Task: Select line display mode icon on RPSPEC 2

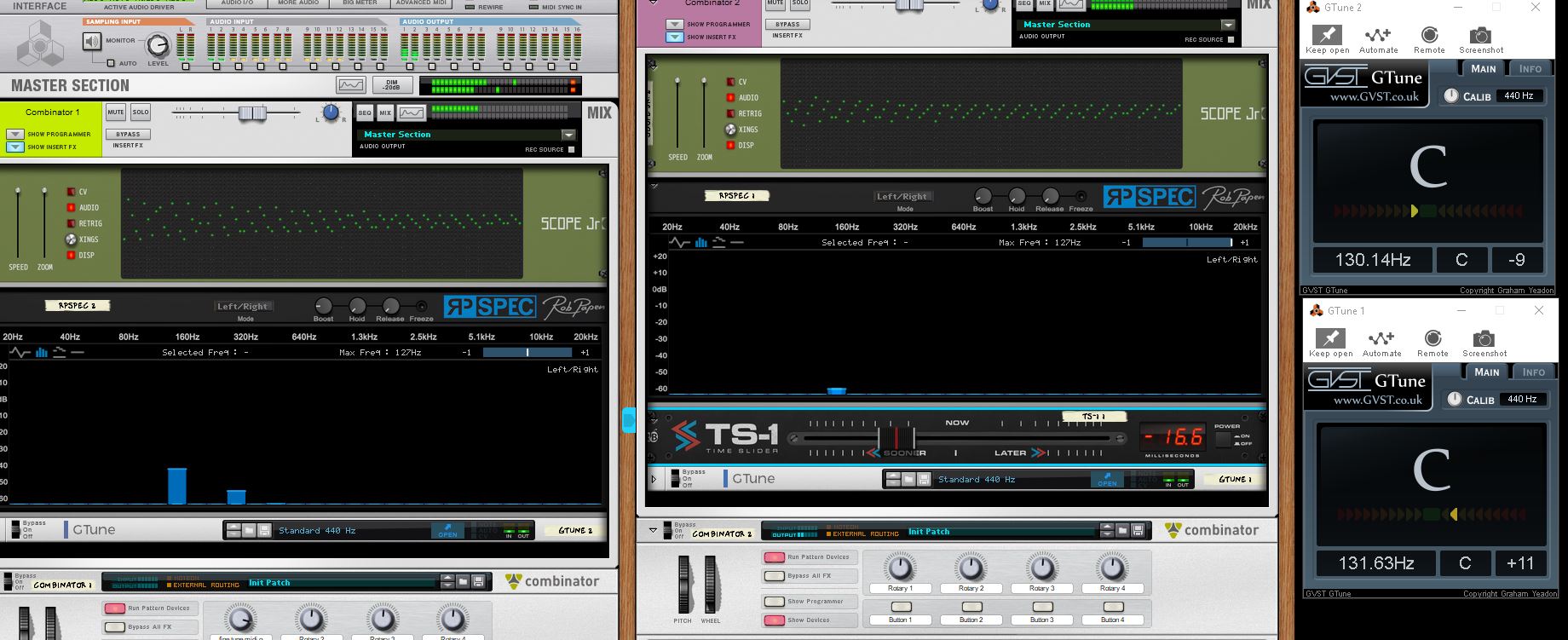Action: (19, 352)
